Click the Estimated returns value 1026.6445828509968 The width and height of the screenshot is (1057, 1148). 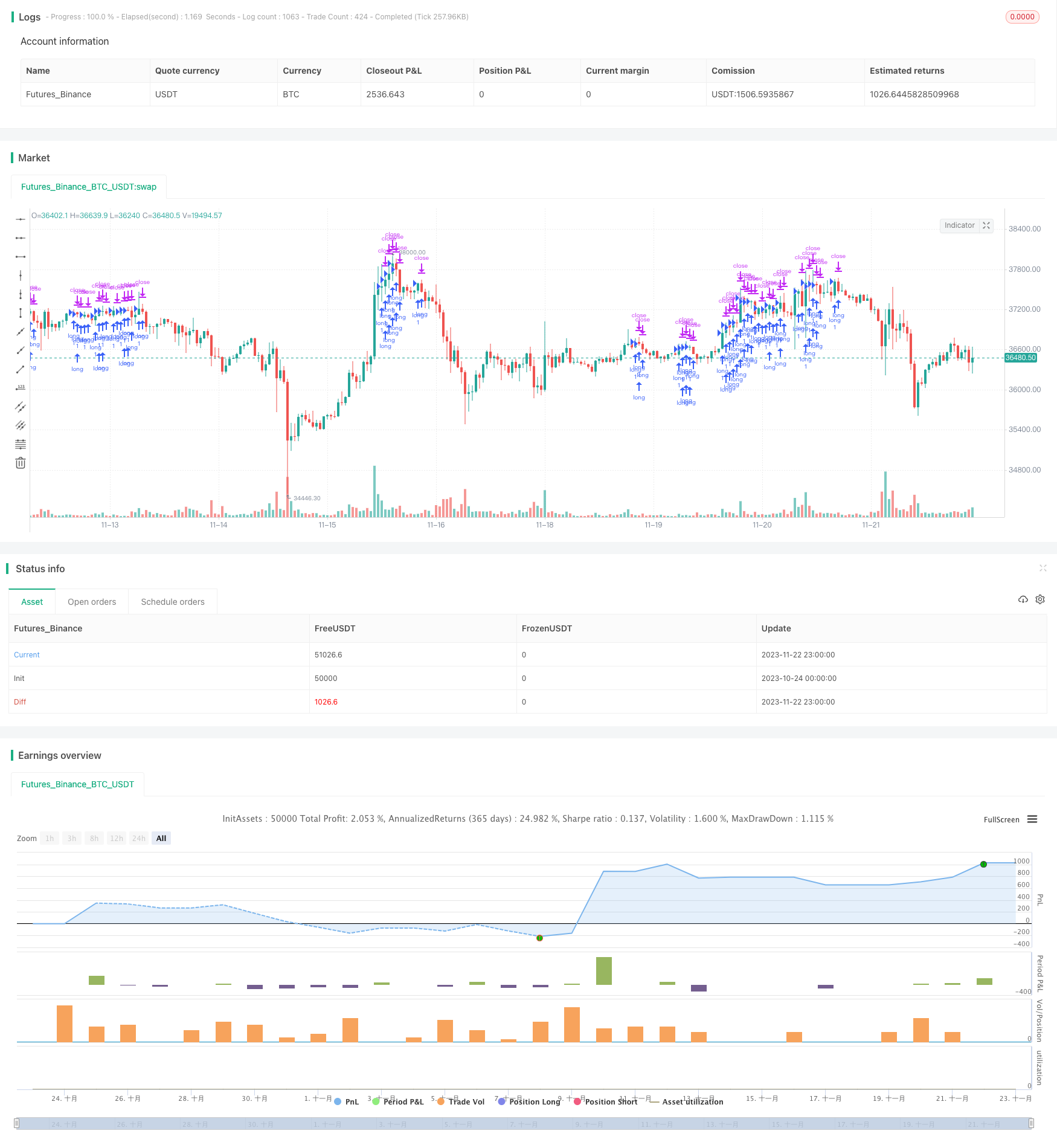coord(914,94)
